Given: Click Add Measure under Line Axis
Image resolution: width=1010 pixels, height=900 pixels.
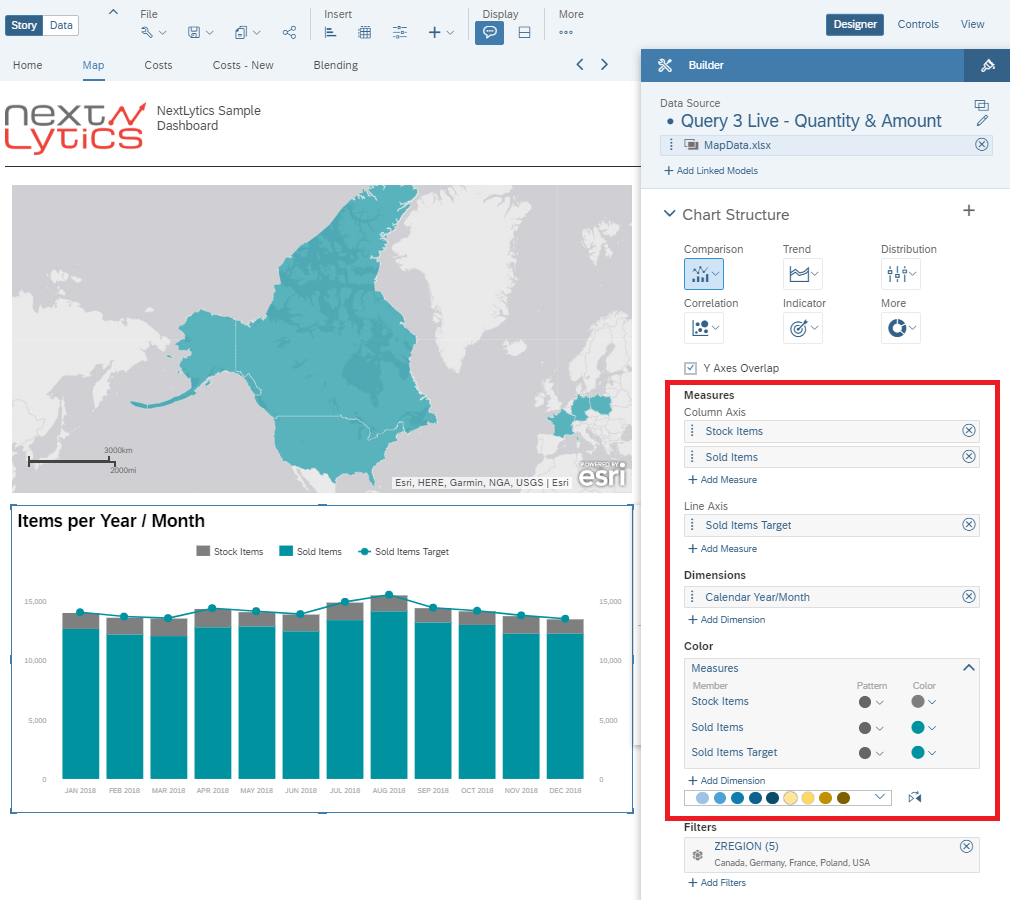Looking at the screenshot, I should [722, 548].
